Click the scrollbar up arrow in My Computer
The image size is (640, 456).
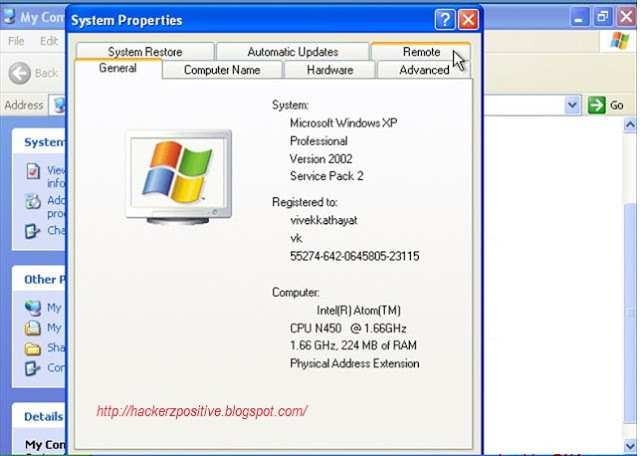pyautogui.click(x=629, y=125)
